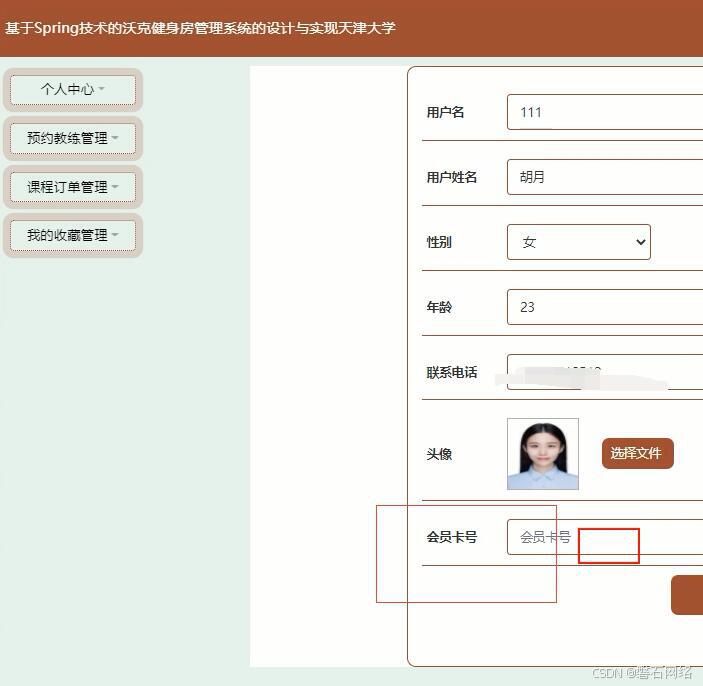Open the 我的收藏管理 sidebar menu

coord(73,235)
